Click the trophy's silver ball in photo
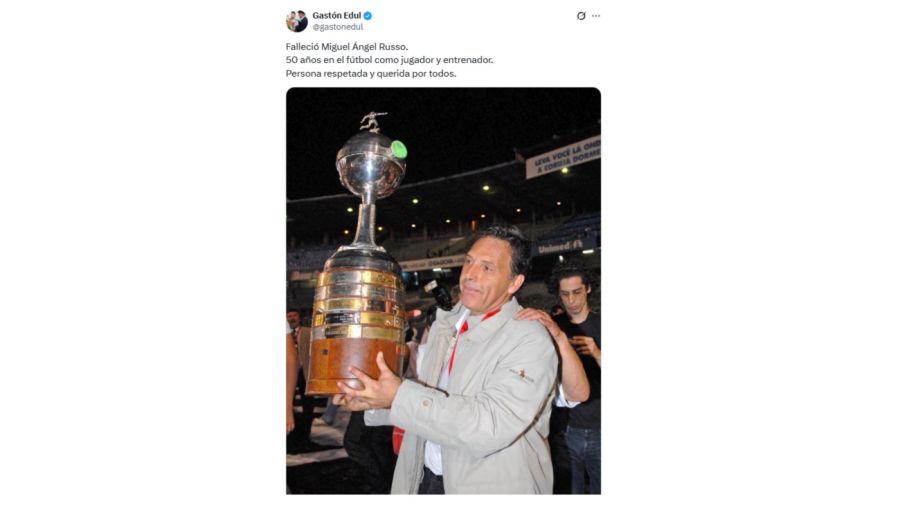900x505 pixels. 370,165
